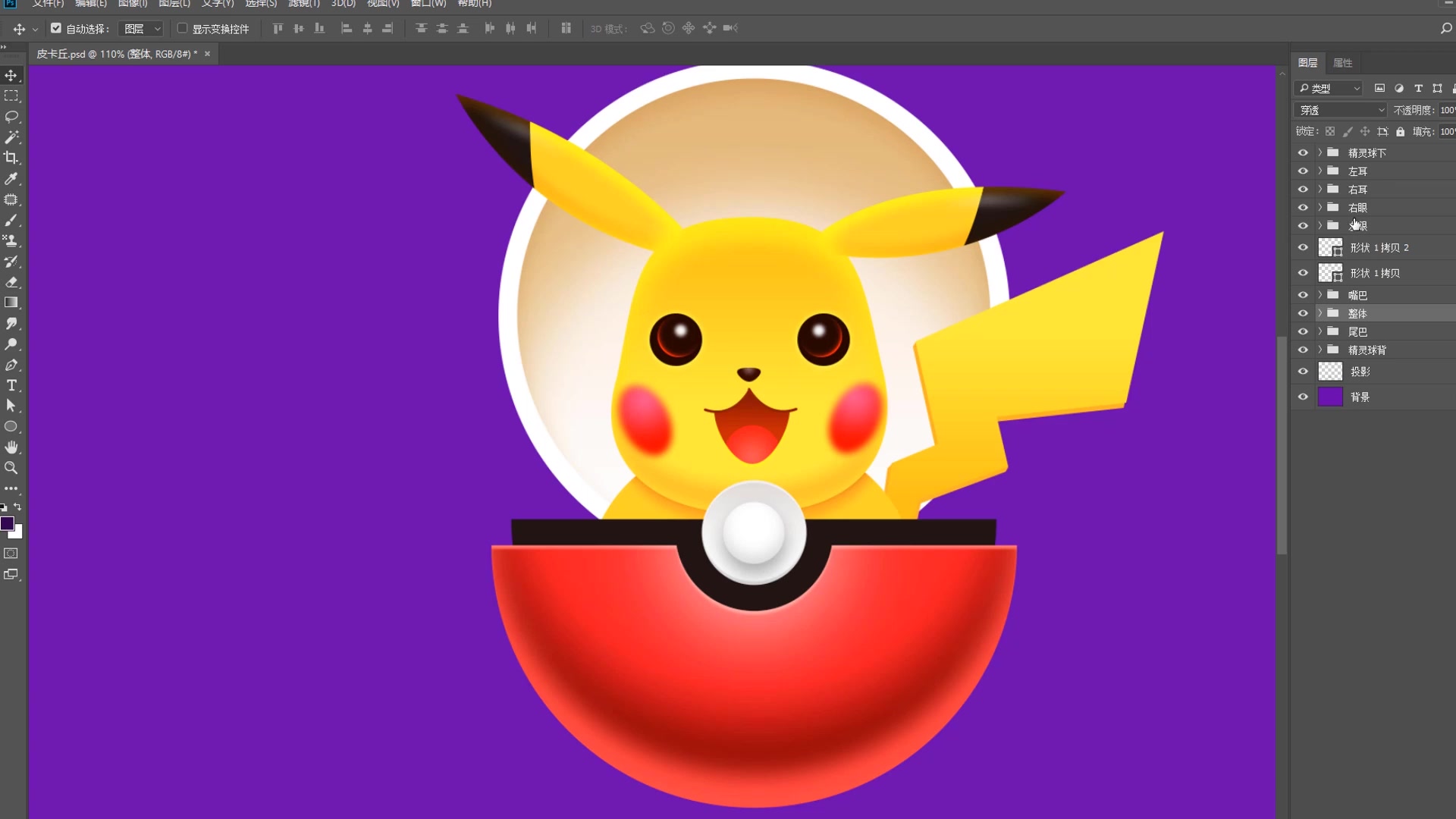Open the 穿透 blend mode dropdown

pos(1341,110)
